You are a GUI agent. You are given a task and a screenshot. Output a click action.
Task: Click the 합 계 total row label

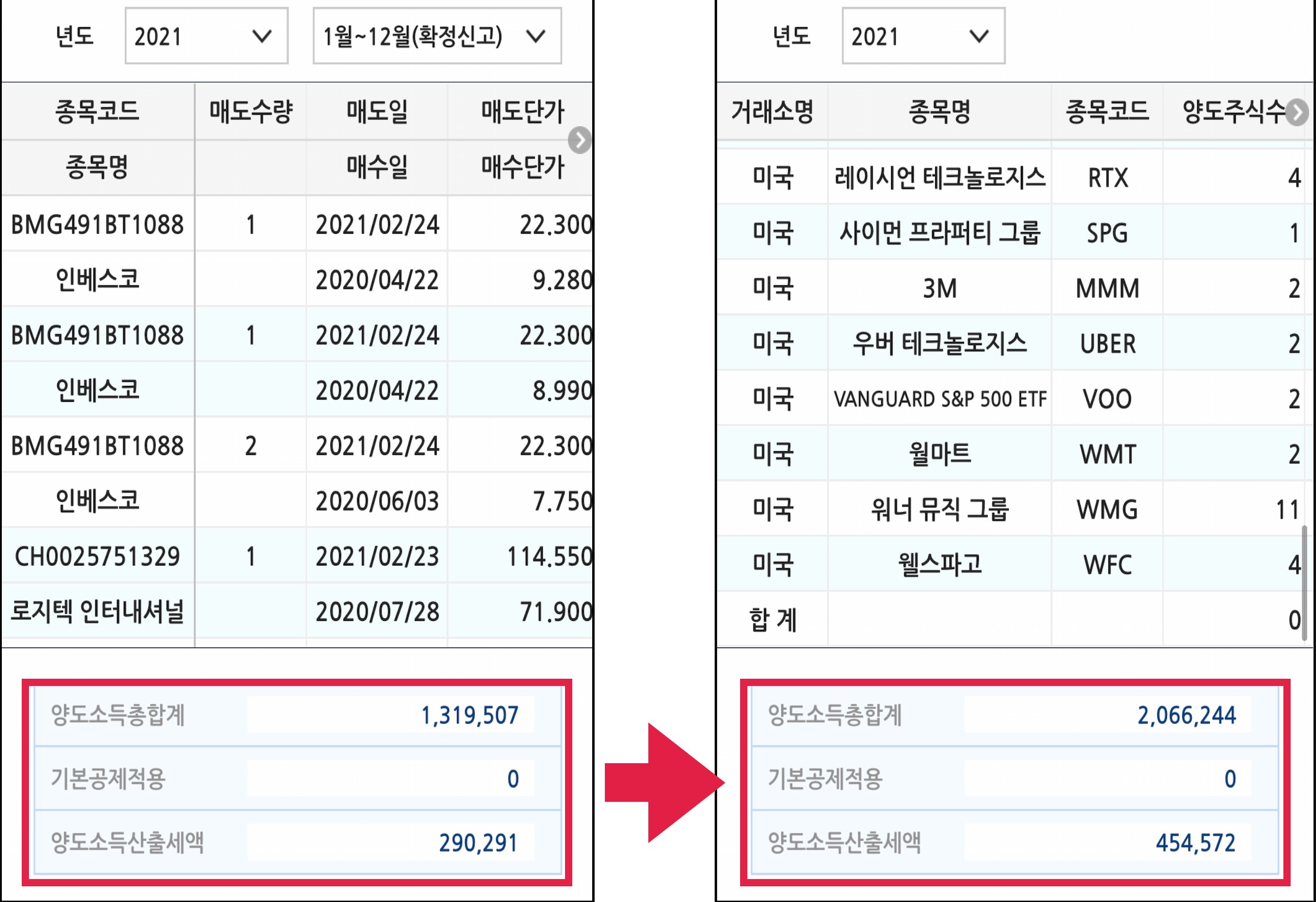(772, 620)
